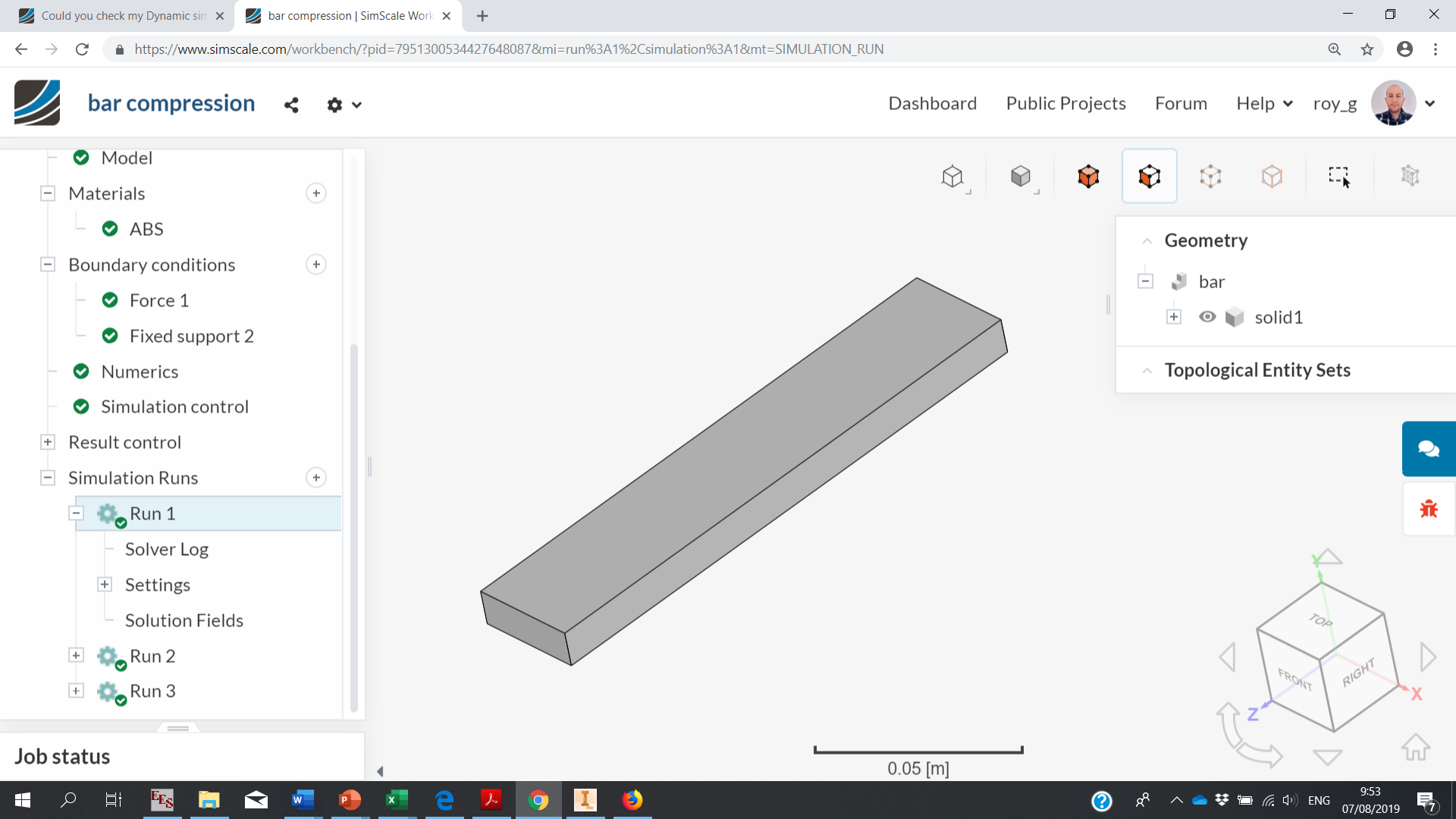Click the Chrome icon in taskbar
The image size is (1456, 819).
(538, 800)
